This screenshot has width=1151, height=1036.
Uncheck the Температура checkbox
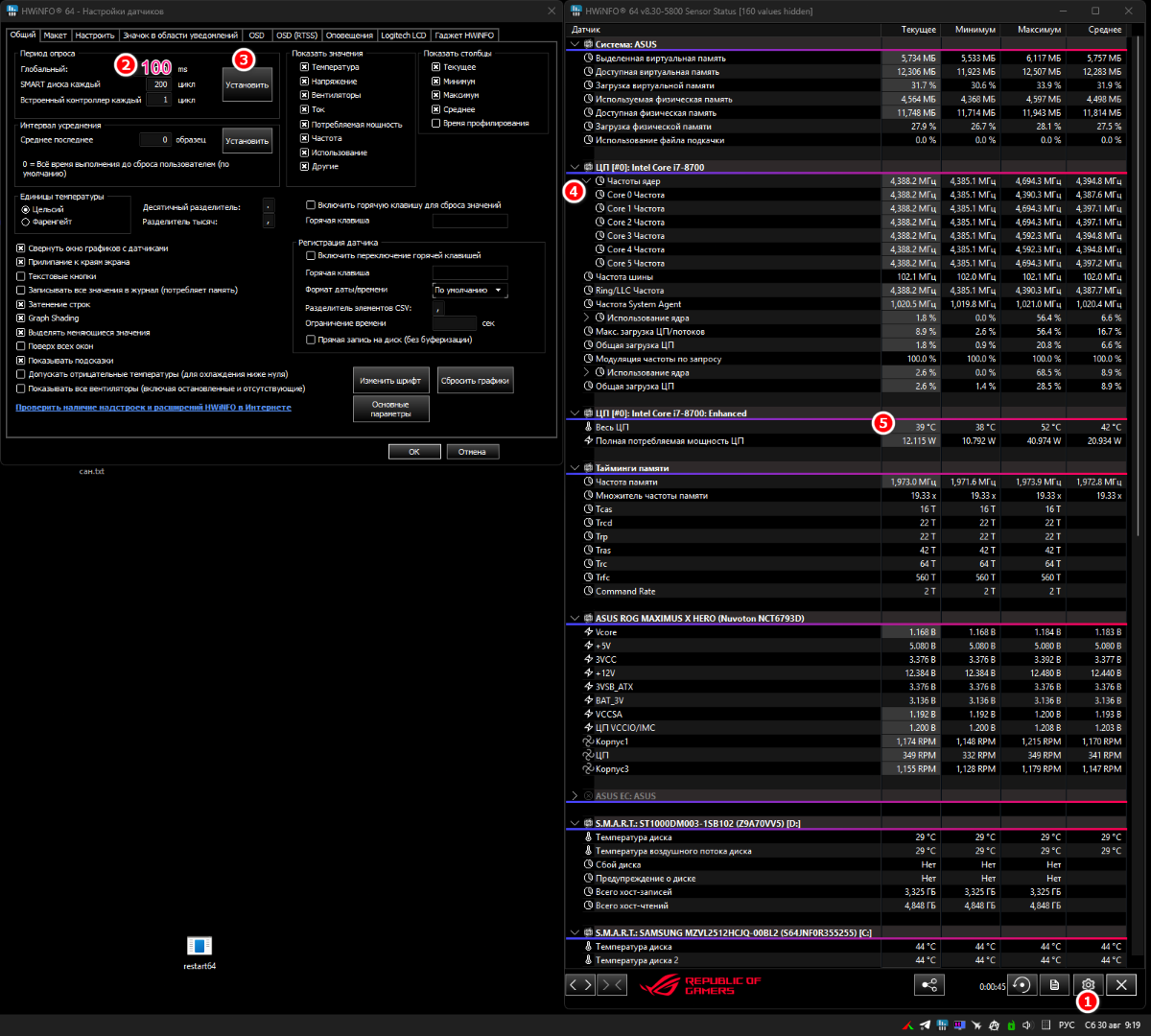(304, 67)
